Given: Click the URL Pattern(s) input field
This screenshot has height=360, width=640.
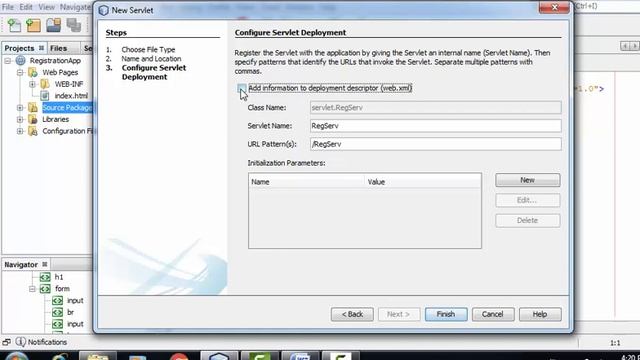Looking at the screenshot, I should 436,144.
